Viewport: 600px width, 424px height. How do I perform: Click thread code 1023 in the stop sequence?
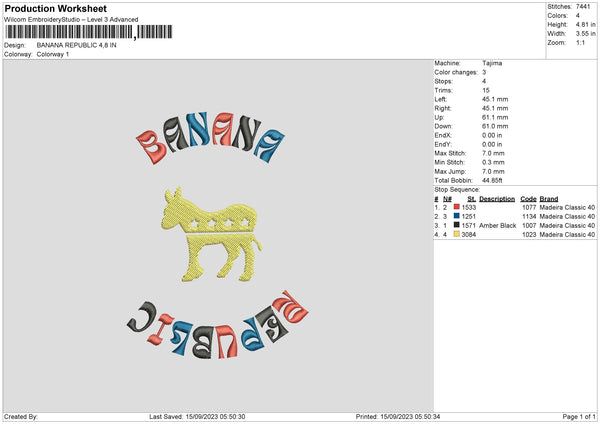[529, 235]
